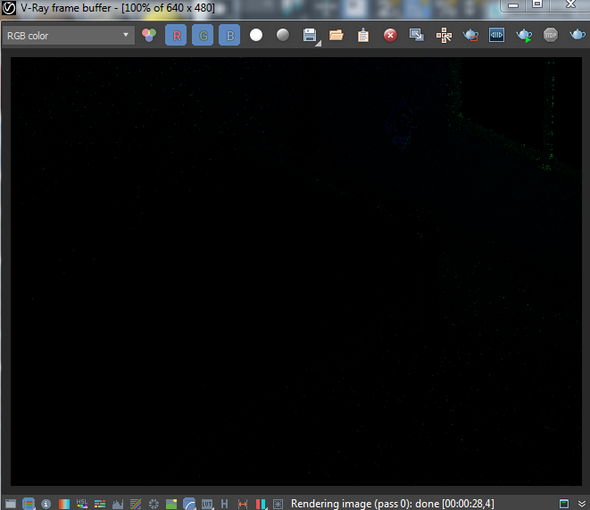Click the Stop rendering button
Screen dimensions: 590x510
(x=550, y=35)
